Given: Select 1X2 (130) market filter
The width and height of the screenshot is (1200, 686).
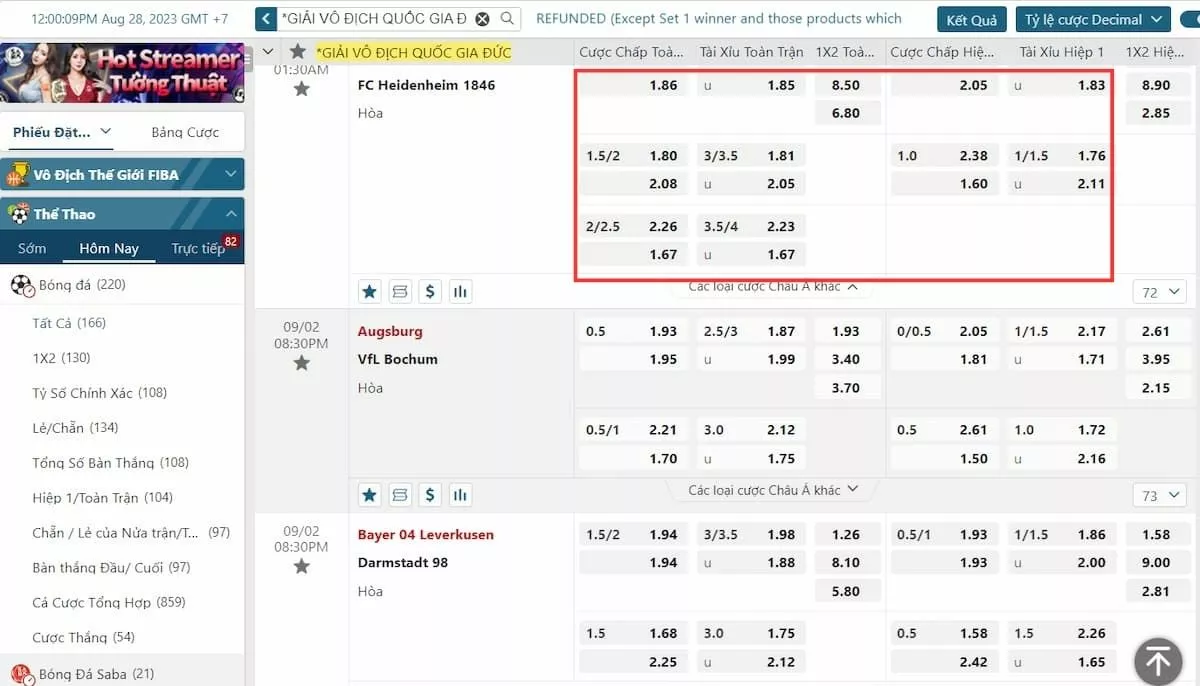Looking at the screenshot, I should coord(62,358).
